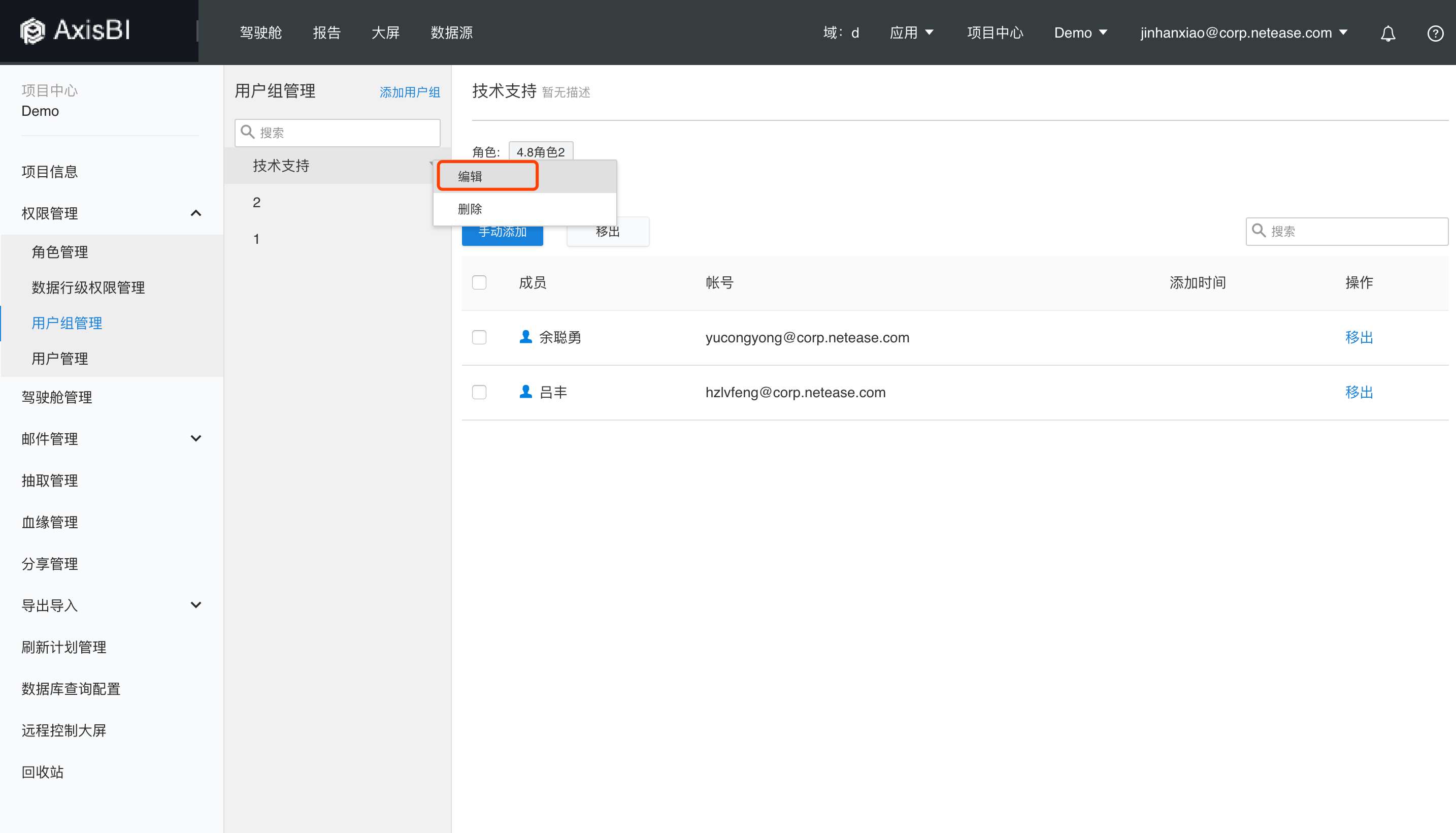Click the help question mark icon
This screenshot has width=1456, height=833.
tap(1435, 34)
